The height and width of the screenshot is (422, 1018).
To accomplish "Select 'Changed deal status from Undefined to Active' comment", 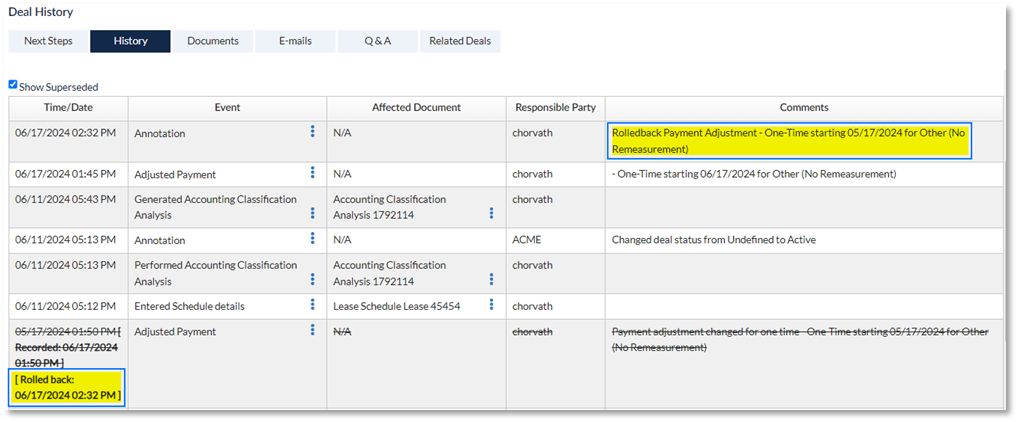I will 714,240.
